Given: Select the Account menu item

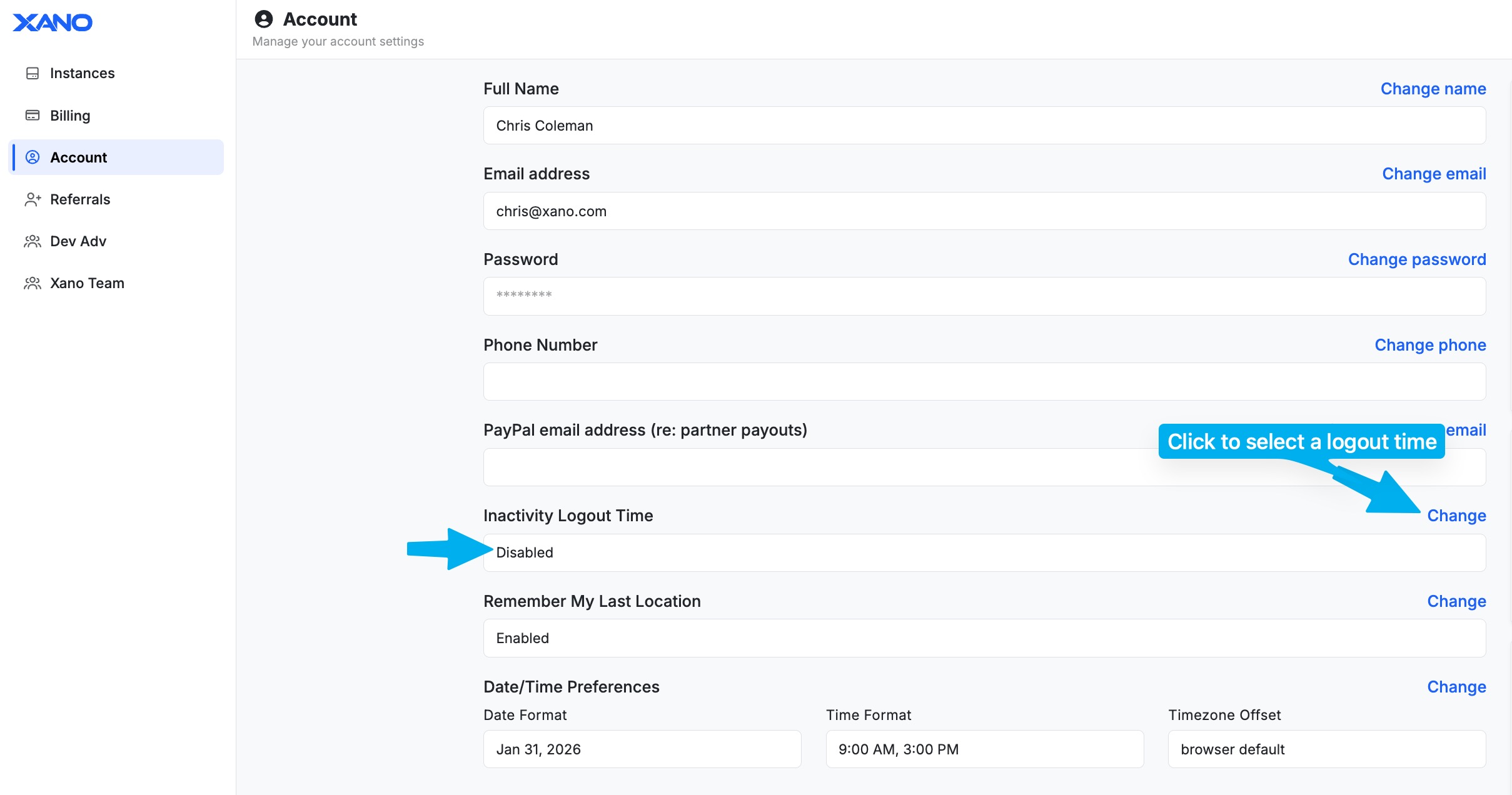Looking at the screenshot, I should click(x=116, y=157).
